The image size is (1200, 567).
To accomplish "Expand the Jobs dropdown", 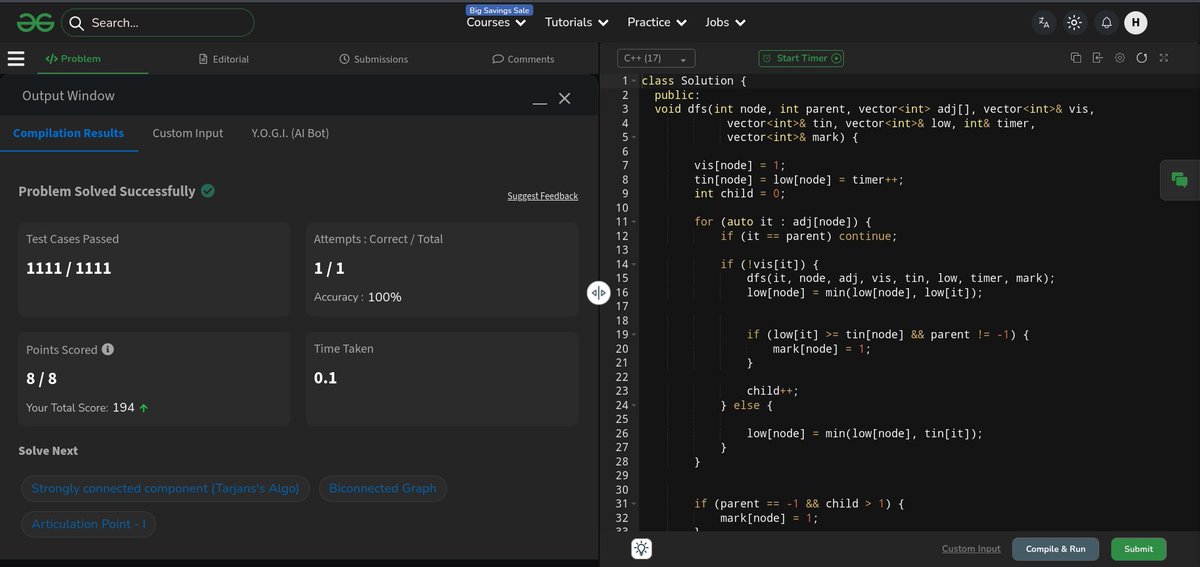I will (724, 22).
